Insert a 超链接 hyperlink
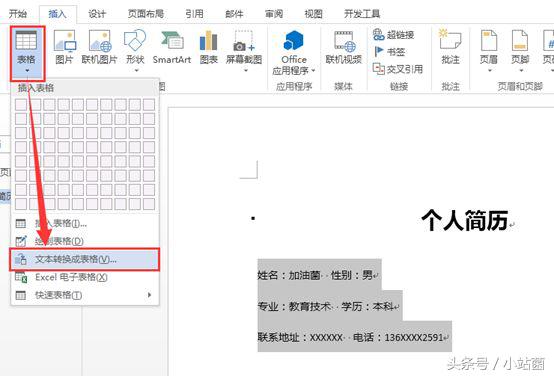This screenshot has width=554, height=376. pyautogui.click(x=394, y=35)
